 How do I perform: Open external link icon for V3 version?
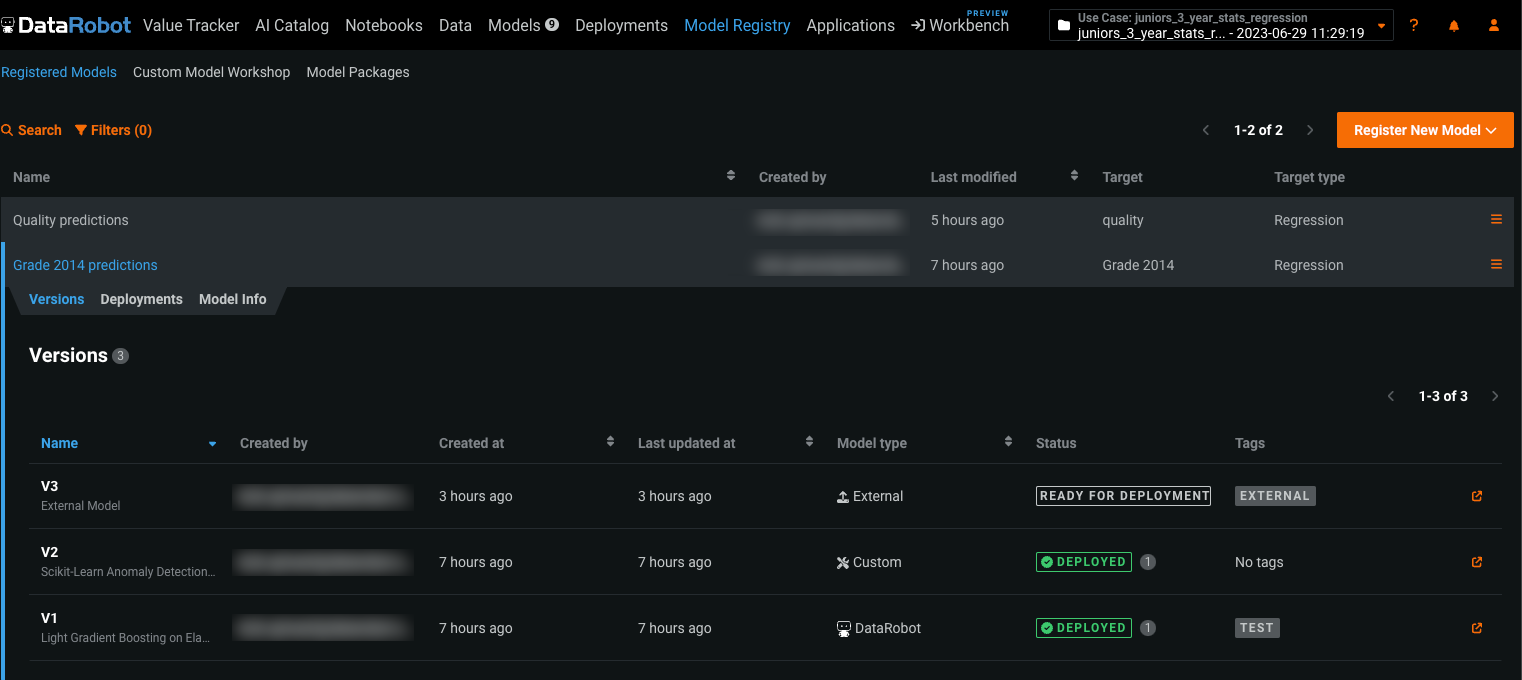(1476, 496)
